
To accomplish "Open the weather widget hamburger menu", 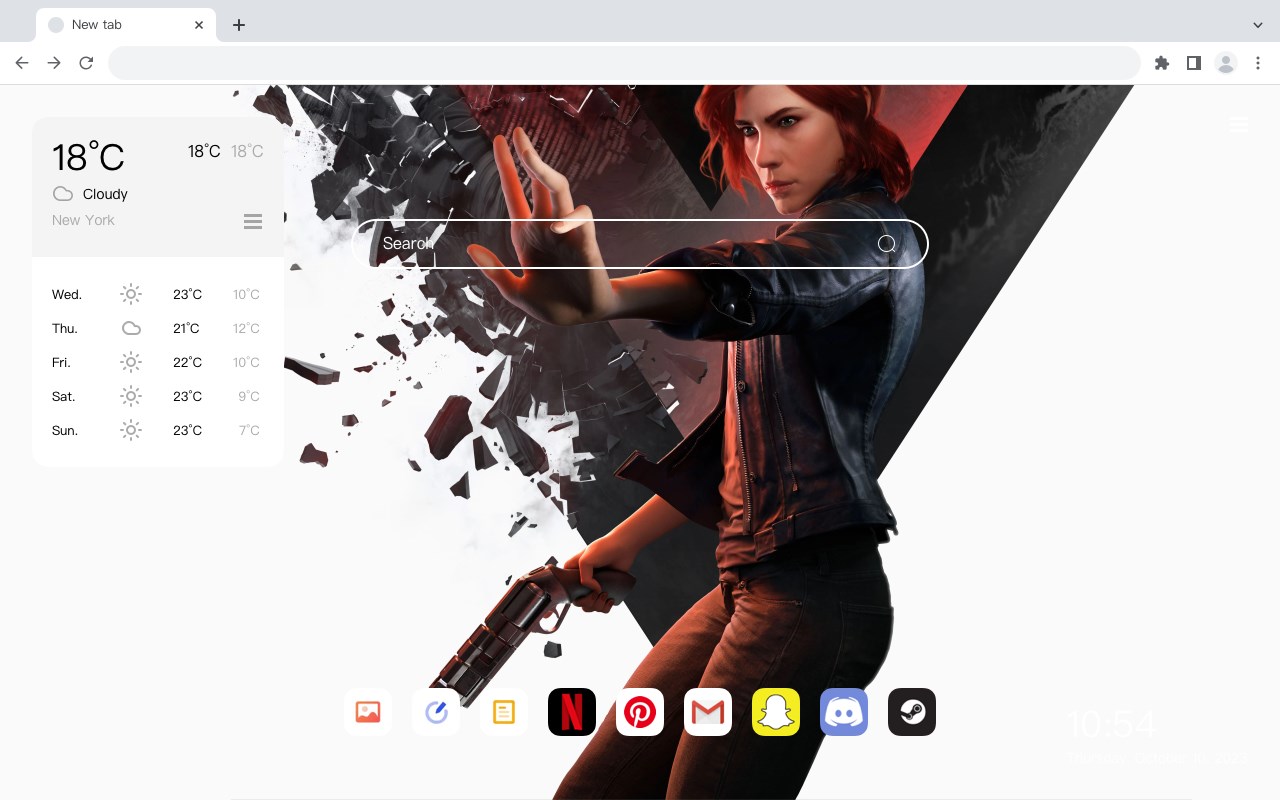I will click(x=253, y=221).
